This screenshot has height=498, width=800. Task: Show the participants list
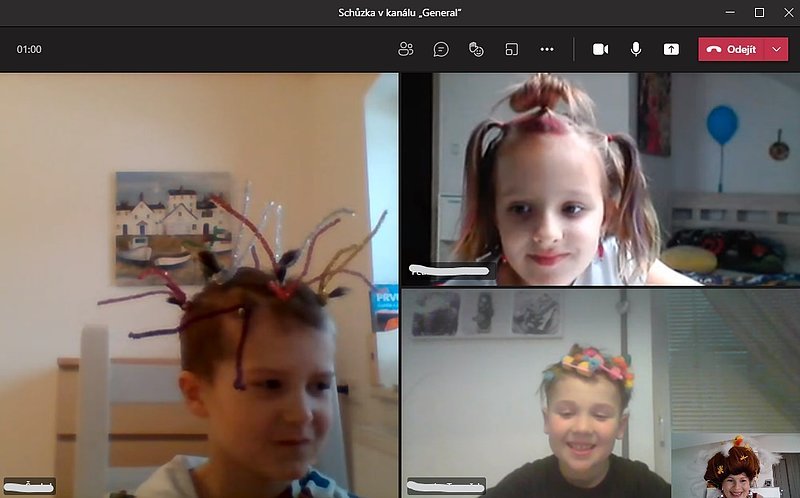pyautogui.click(x=405, y=49)
